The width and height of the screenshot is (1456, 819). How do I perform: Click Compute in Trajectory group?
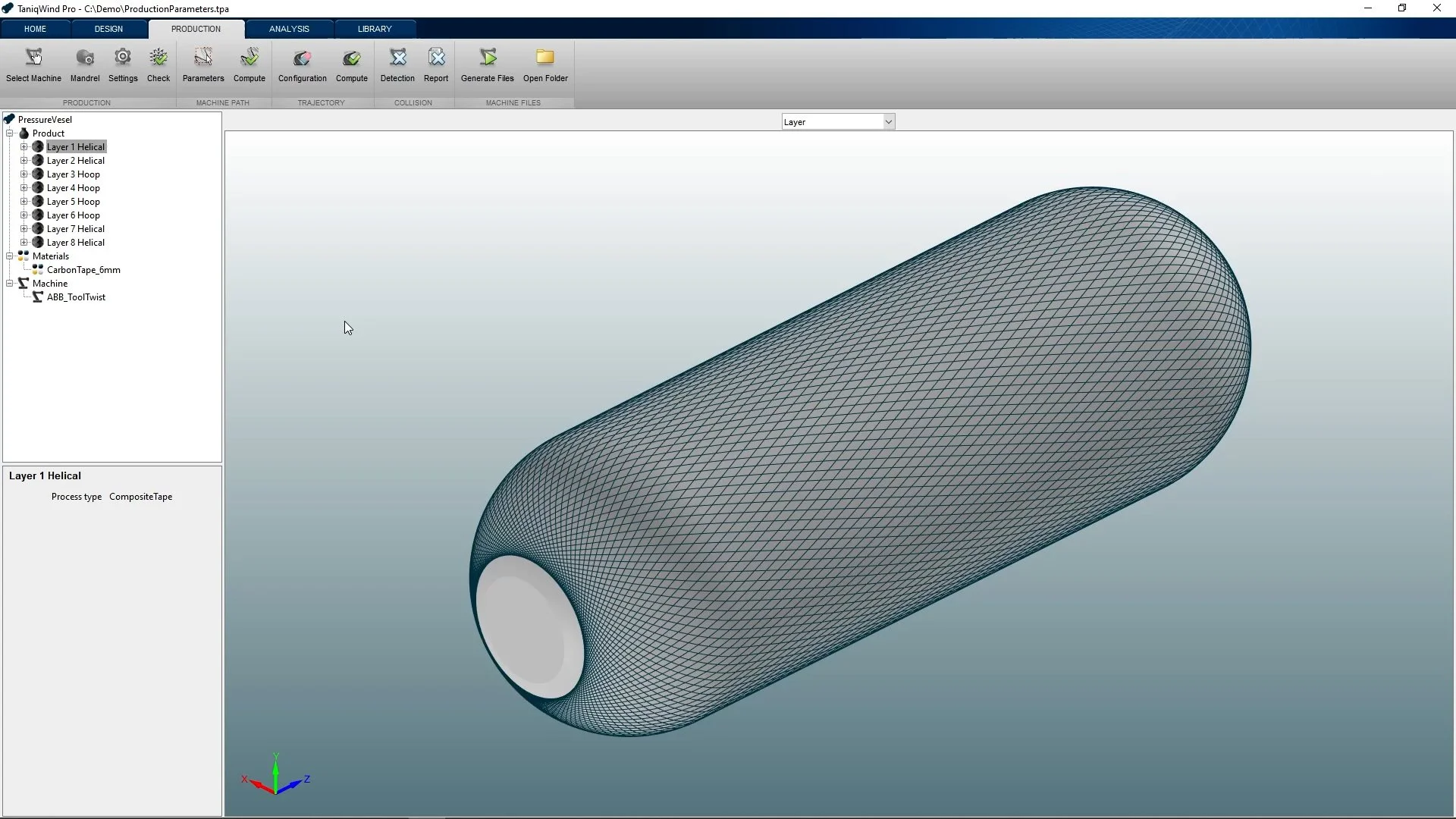tap(351, 58)
